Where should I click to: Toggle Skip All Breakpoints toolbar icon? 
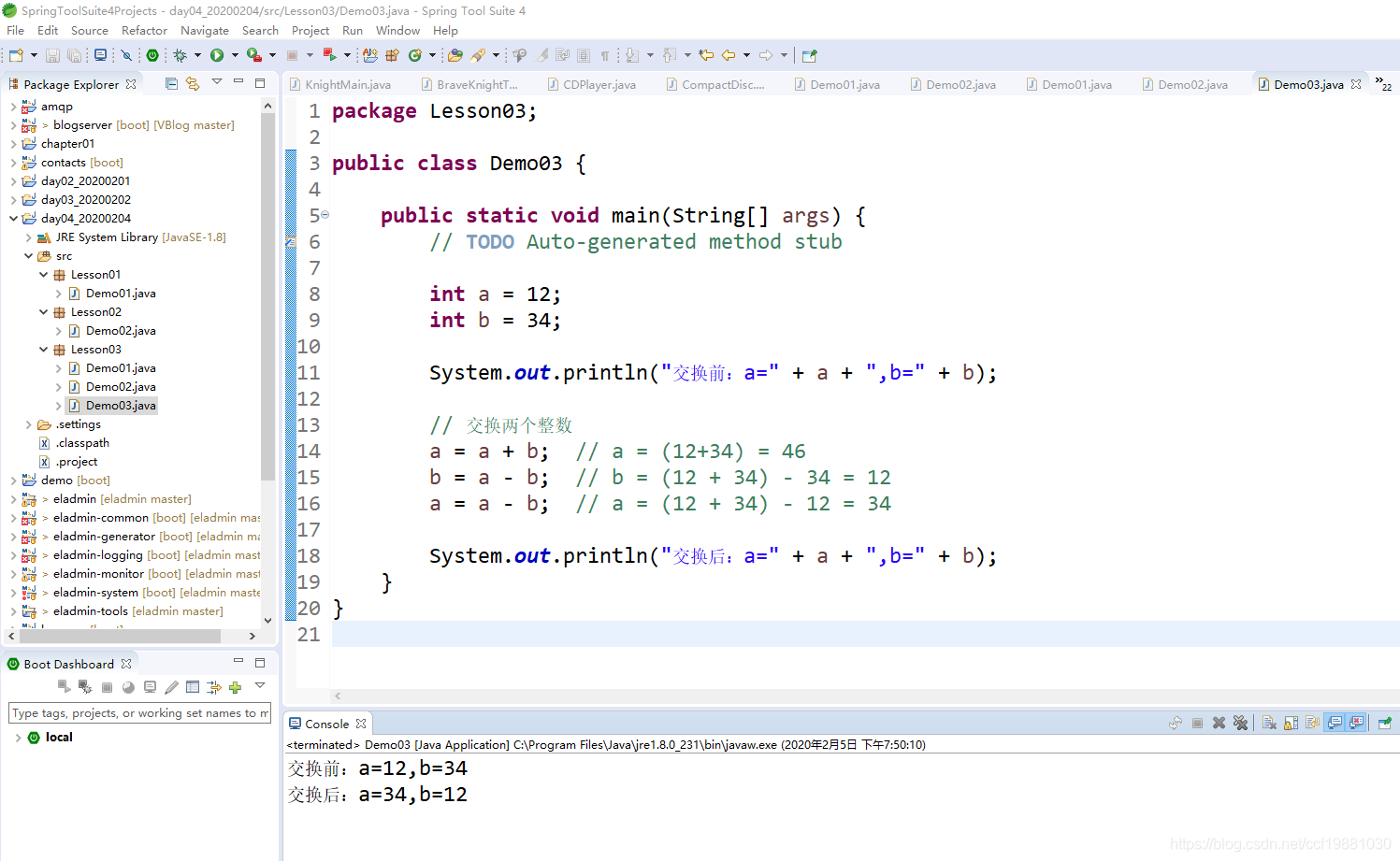point(126,55)
